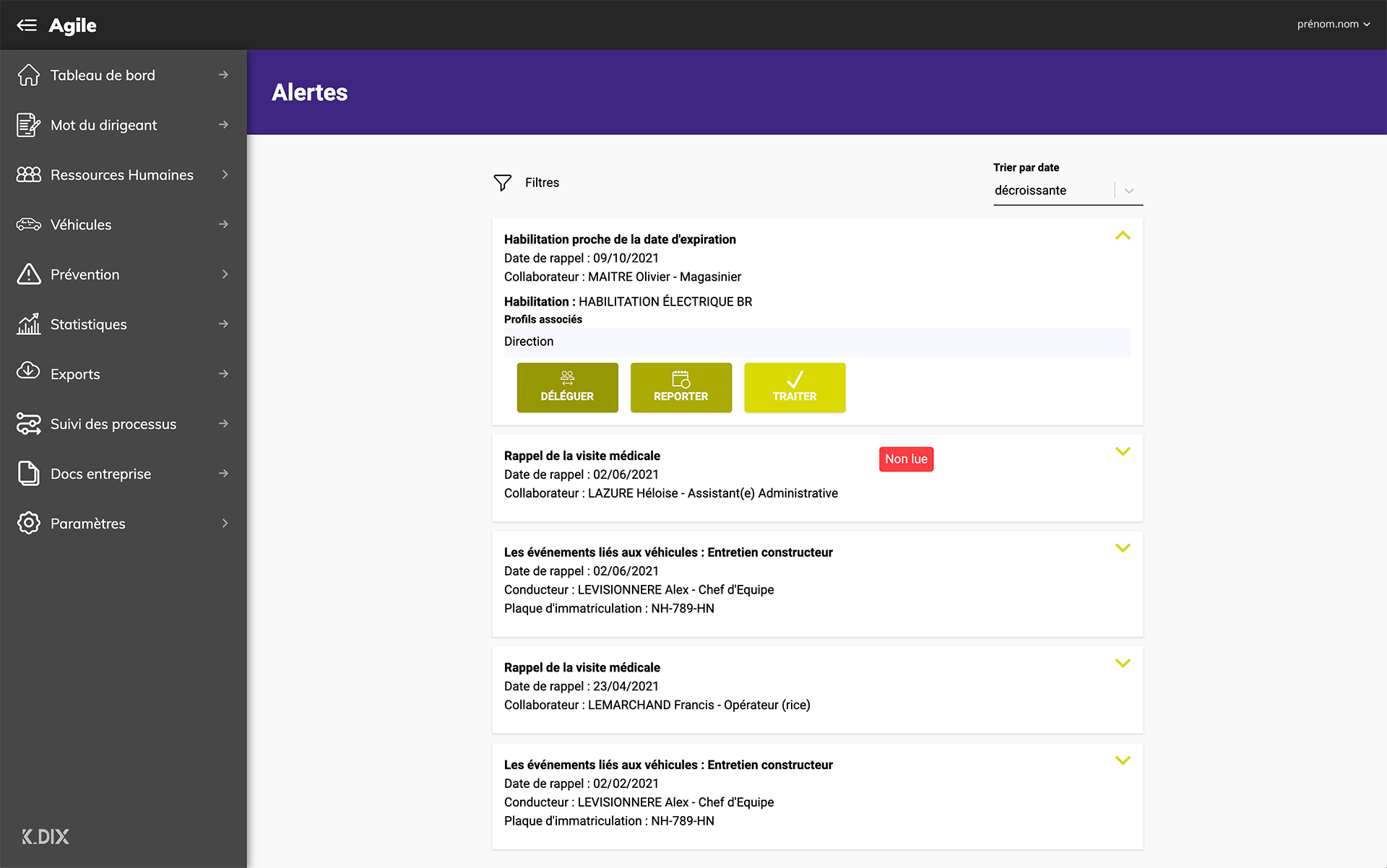The width and height of the screenshot is (1387, 868).
Task: Expand the Prévention submenu chevron
Action: (x=225, y=274)
